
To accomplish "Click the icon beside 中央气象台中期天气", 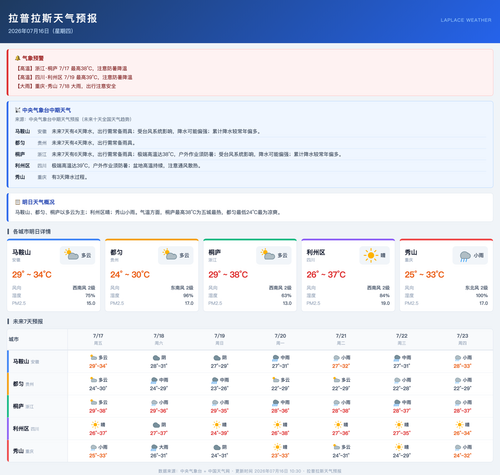I will tap(18, 110).
